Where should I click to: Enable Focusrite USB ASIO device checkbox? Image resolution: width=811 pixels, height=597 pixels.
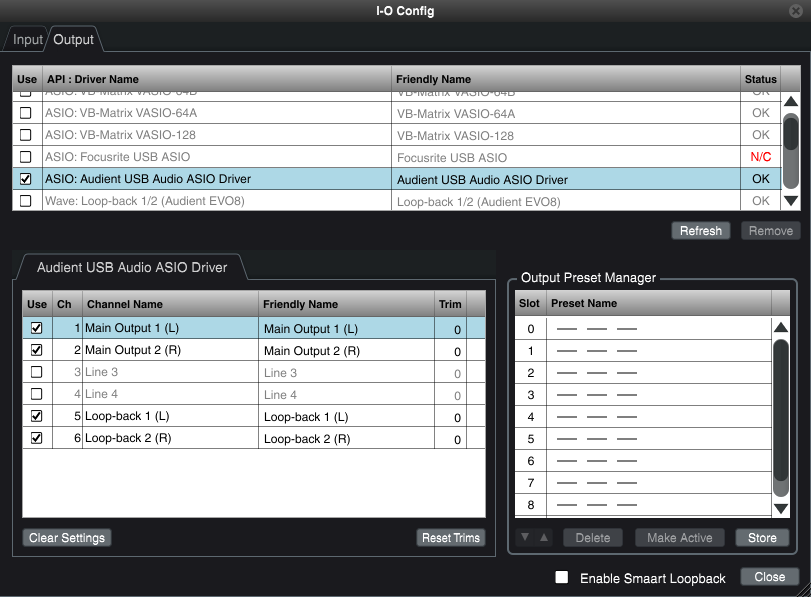point(25,157)
